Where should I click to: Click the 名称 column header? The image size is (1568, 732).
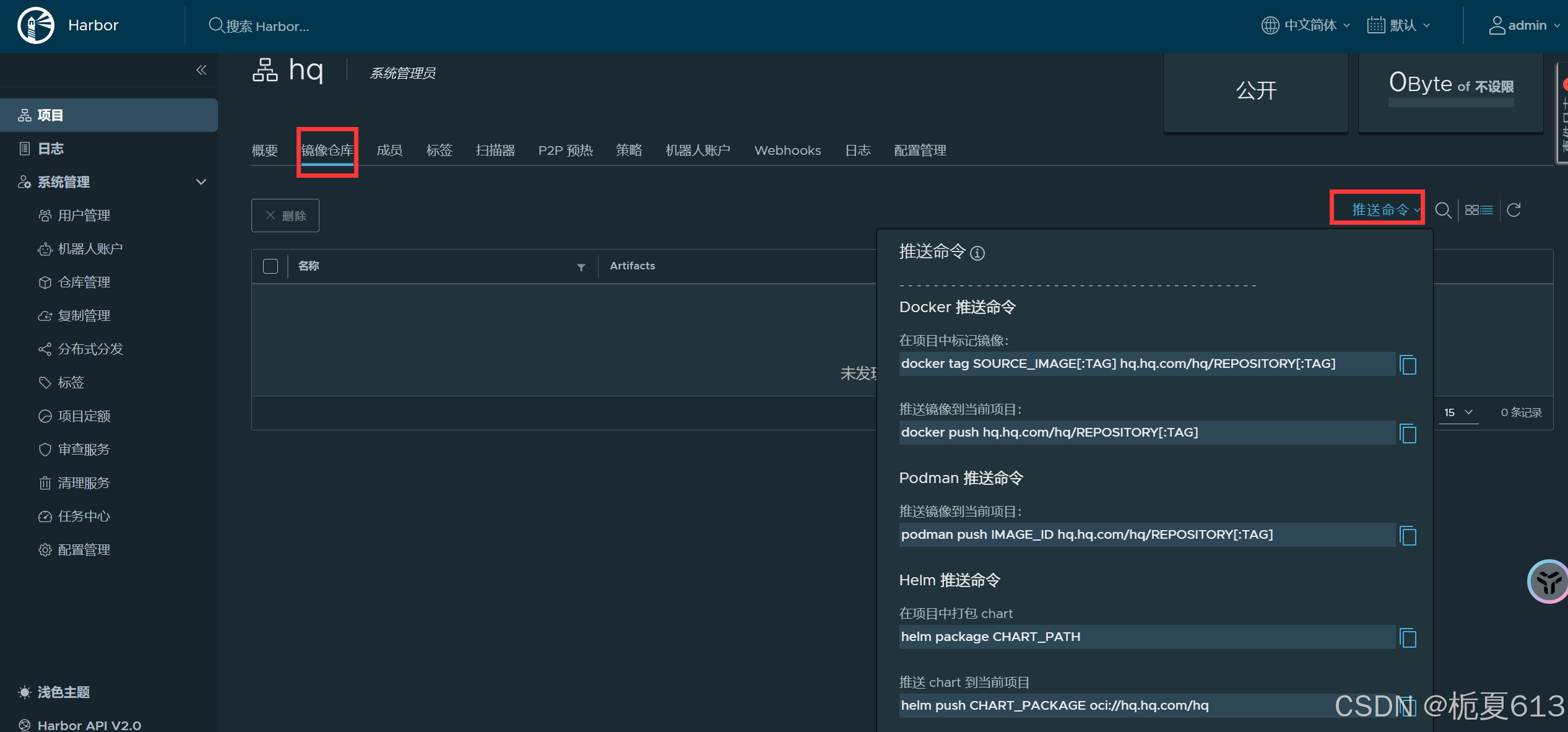tap(308, 266)
